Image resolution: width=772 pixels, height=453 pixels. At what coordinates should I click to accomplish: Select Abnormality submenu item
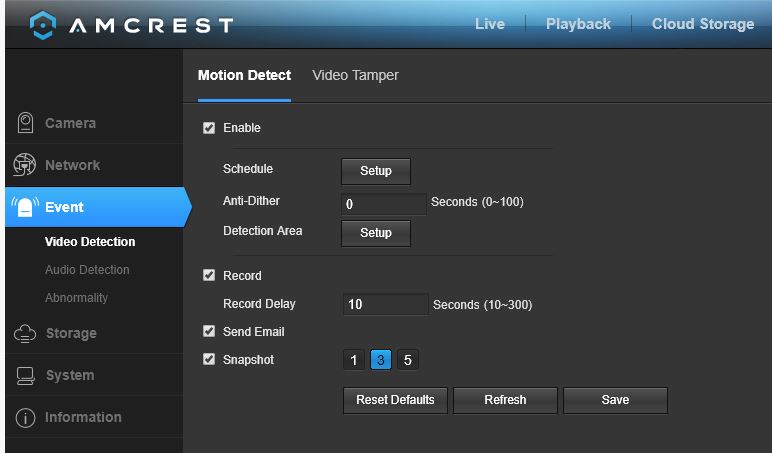coord(76,298)
